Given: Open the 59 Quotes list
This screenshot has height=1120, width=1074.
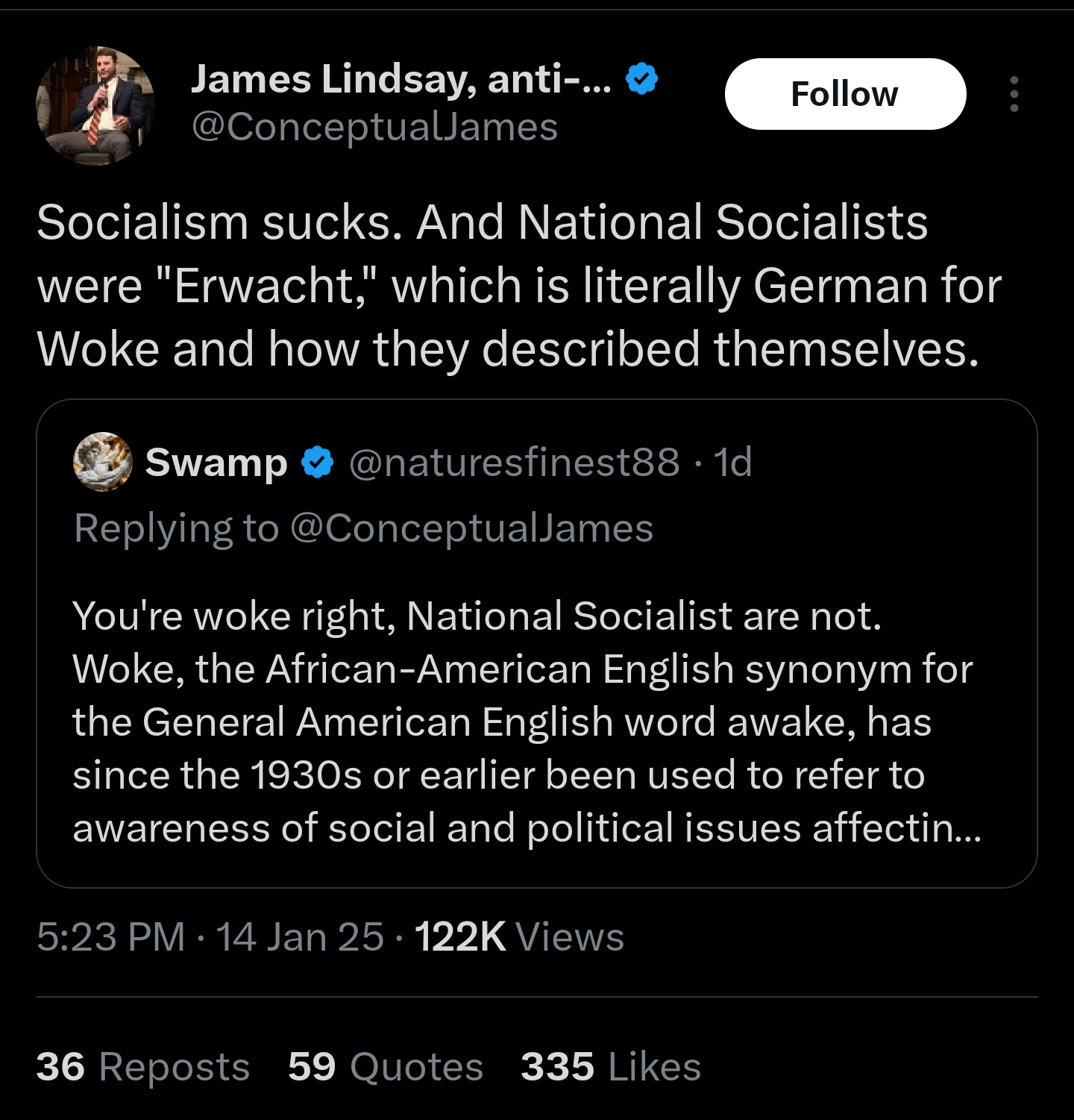Looking at the screenshot, I should [385, 1066].
